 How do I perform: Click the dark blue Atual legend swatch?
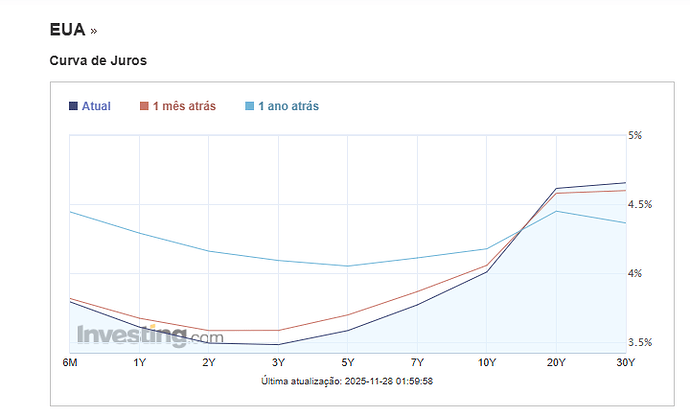coord(74,106)
